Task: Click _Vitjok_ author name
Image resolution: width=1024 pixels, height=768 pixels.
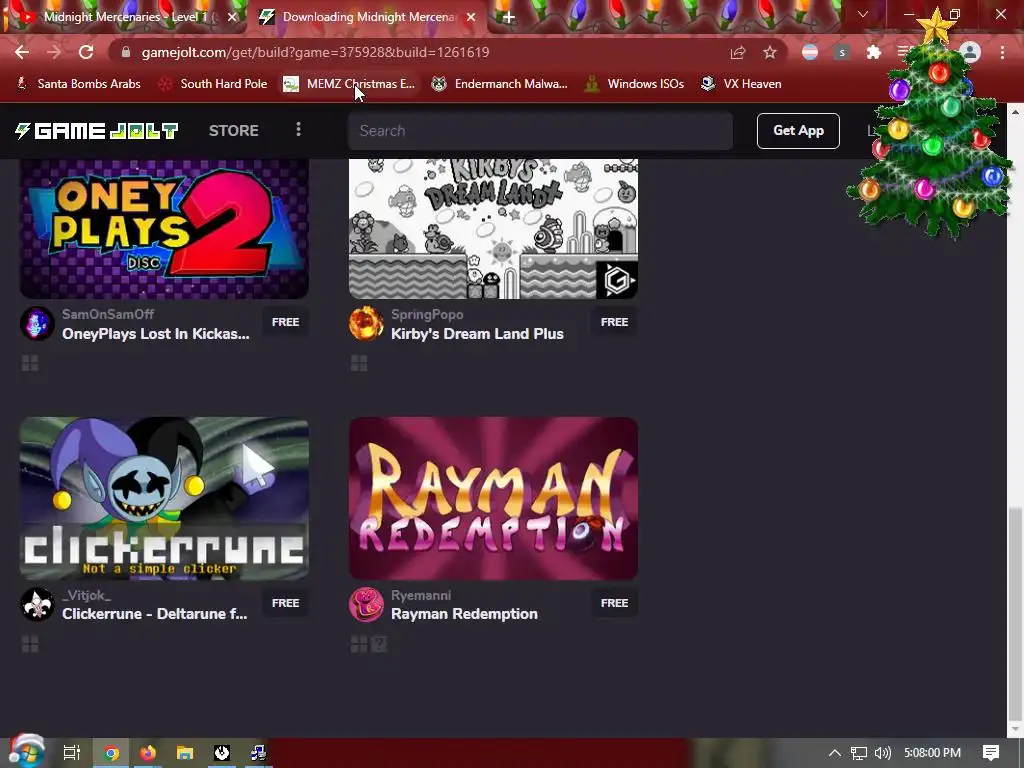Action: coord(86,595)
